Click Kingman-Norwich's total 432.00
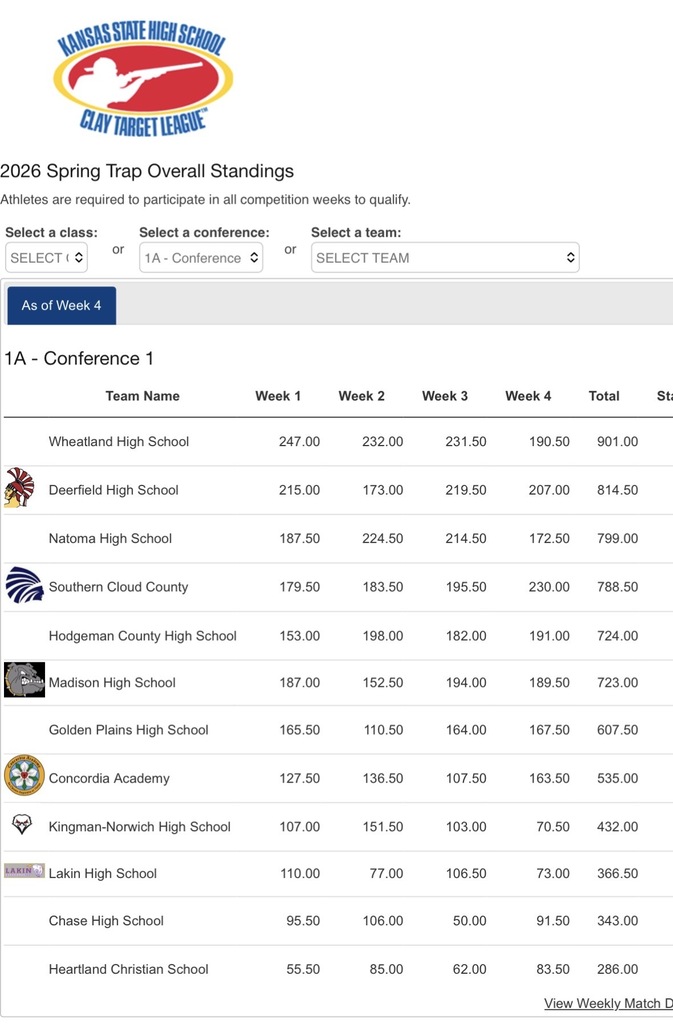 (618, 826)
